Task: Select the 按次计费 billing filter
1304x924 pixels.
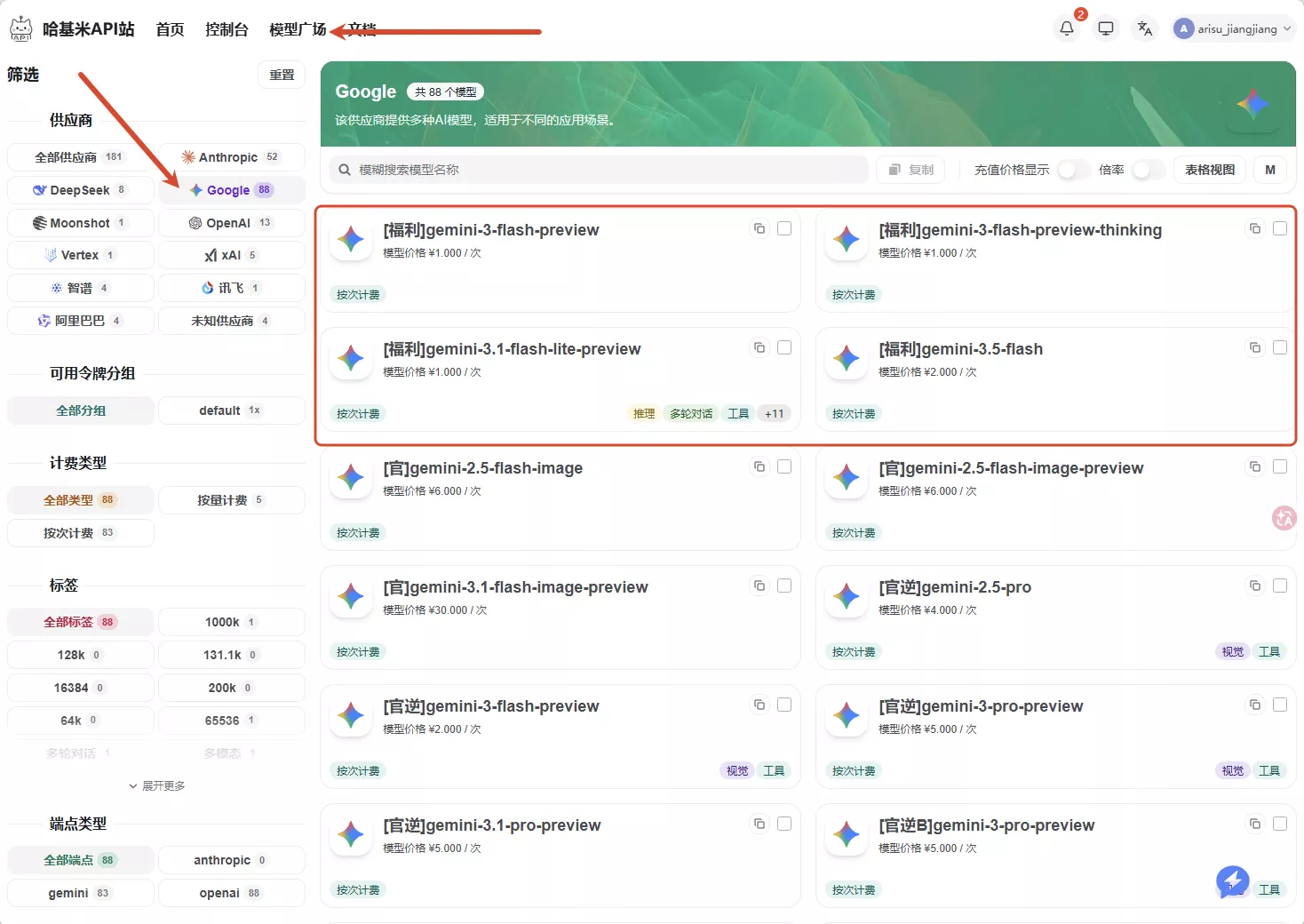Action: pyautogui.click(x=81, y=533)
